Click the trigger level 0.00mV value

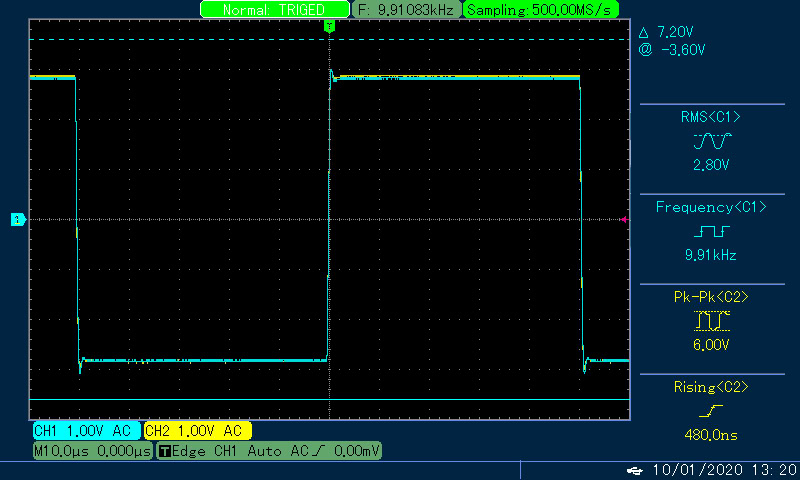tap(357, 451)
